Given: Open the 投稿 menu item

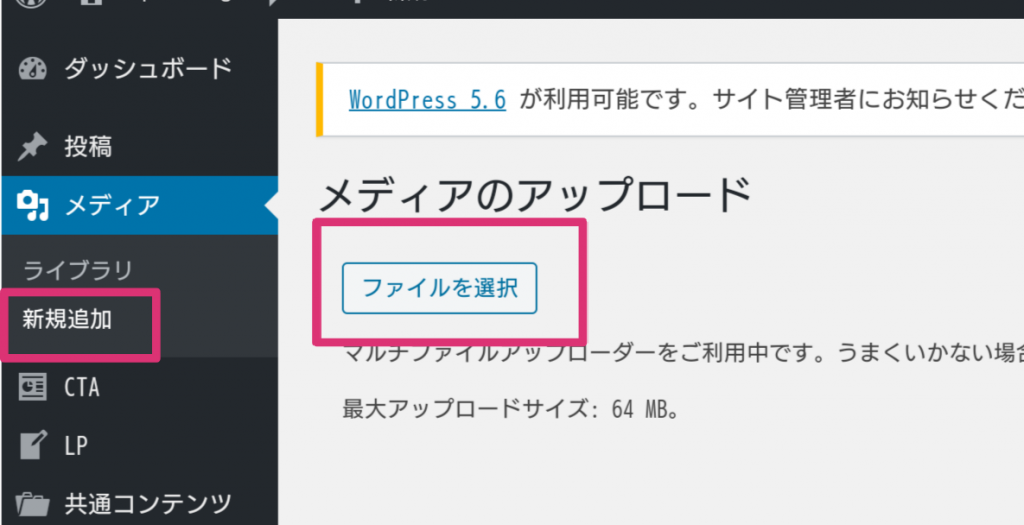Looking at the screenshot, I should point(88,148).
